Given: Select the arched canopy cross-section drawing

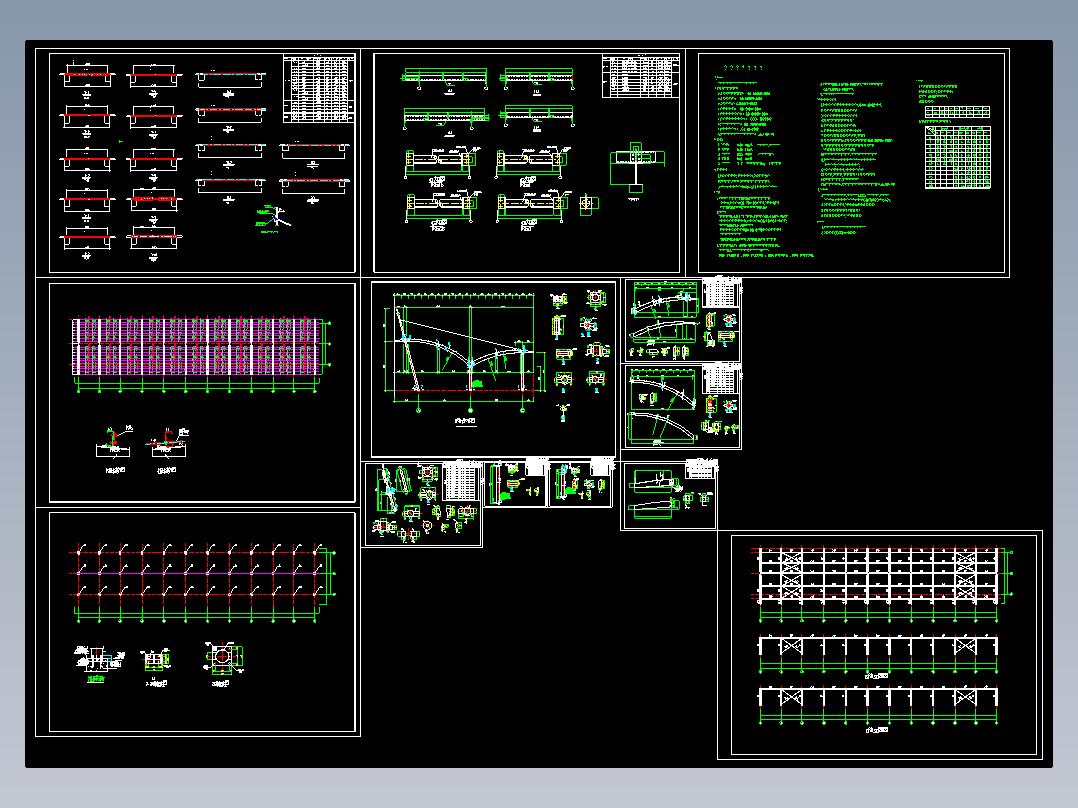Looking at the screenshot, I should pyautogui.click(x=466, y=354).
